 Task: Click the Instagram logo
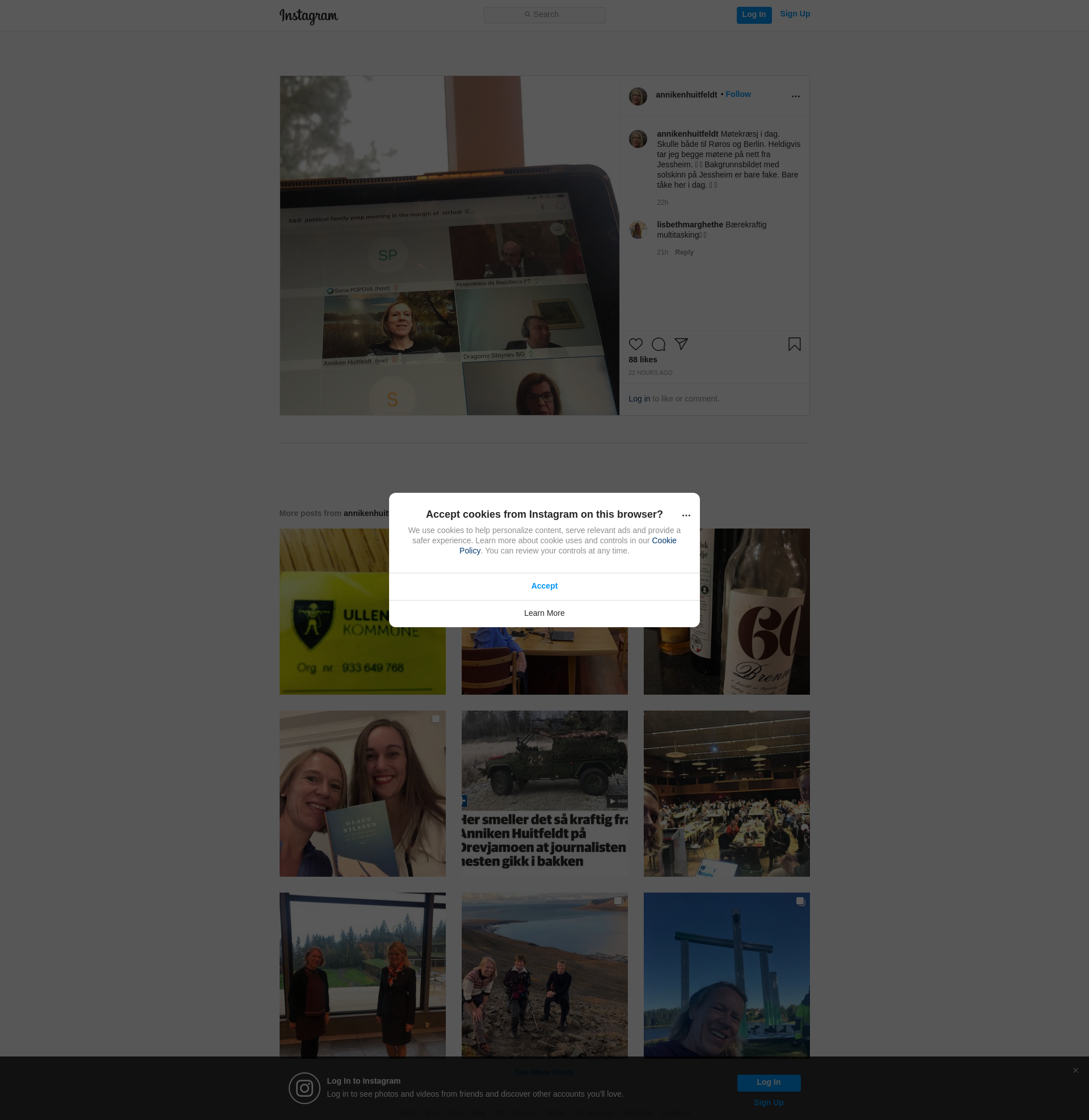(x=309, y=16)
